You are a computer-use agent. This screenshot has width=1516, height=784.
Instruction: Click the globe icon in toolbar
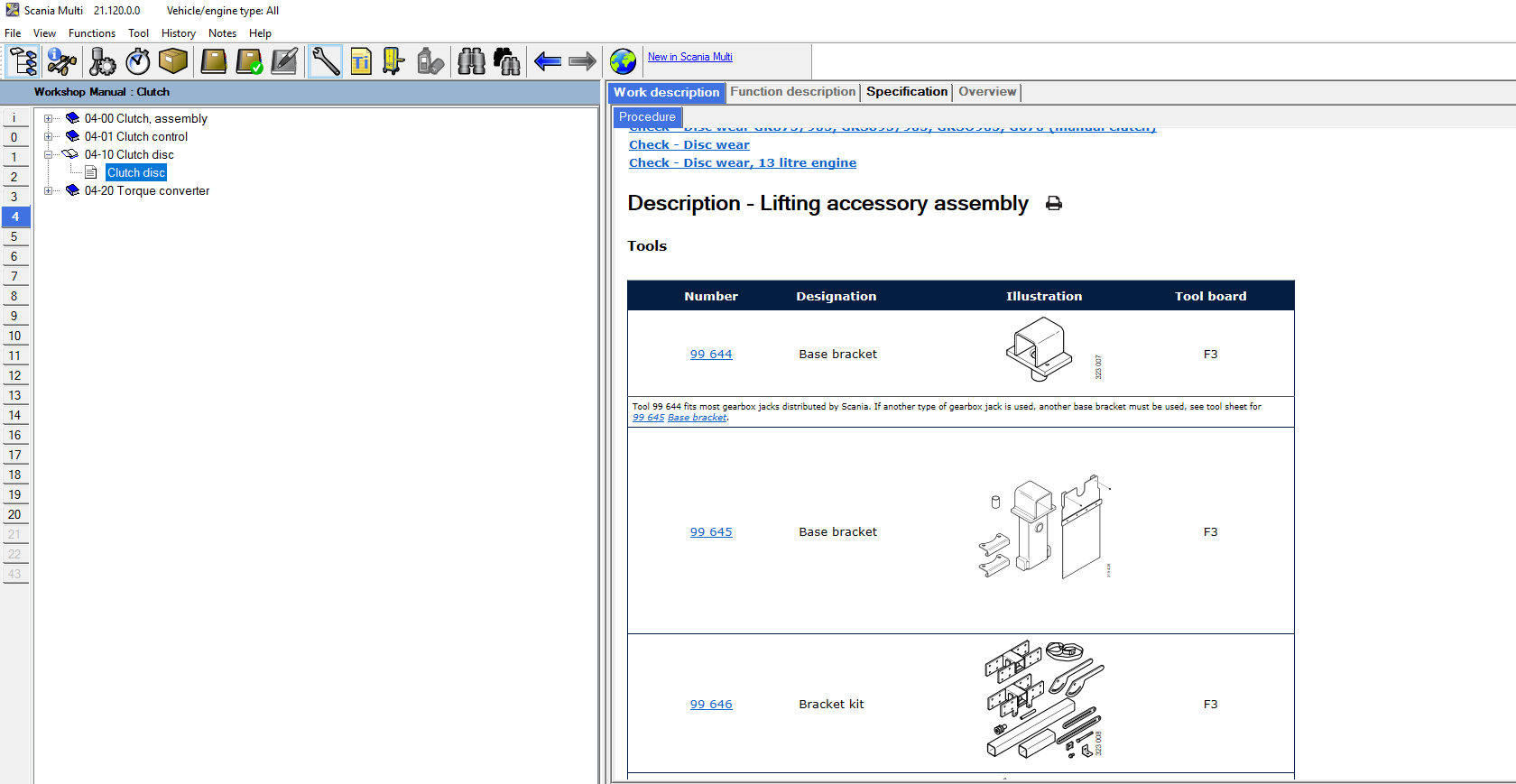click(x=623, y=61)
